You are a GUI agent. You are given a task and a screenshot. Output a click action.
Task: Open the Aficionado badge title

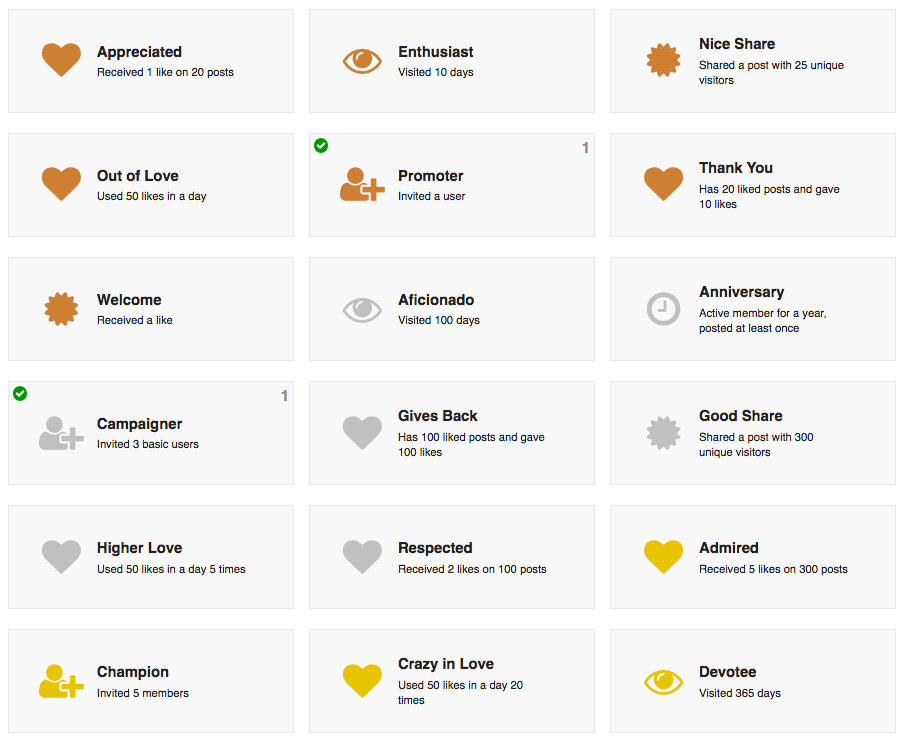click(x=436, y=300)
